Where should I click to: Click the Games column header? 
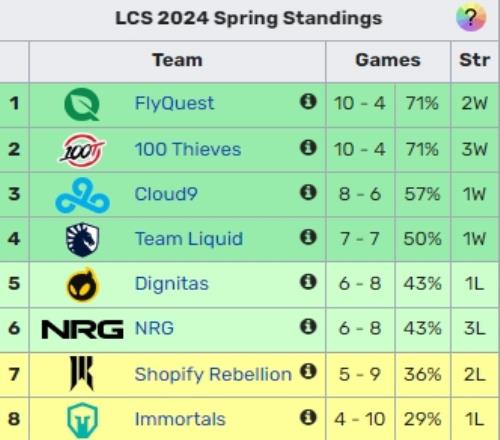tap(388, 60)
